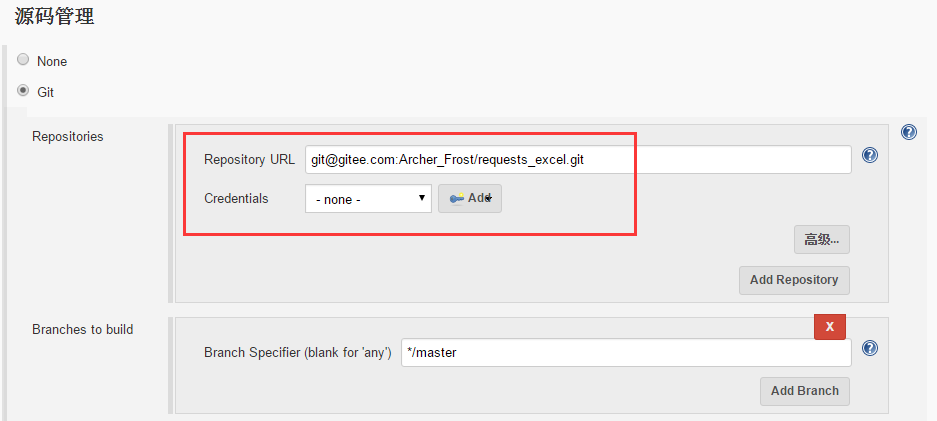937x421 pixels.
Task: Open the Credentials dropdown showing none
Action: point(368,198)
